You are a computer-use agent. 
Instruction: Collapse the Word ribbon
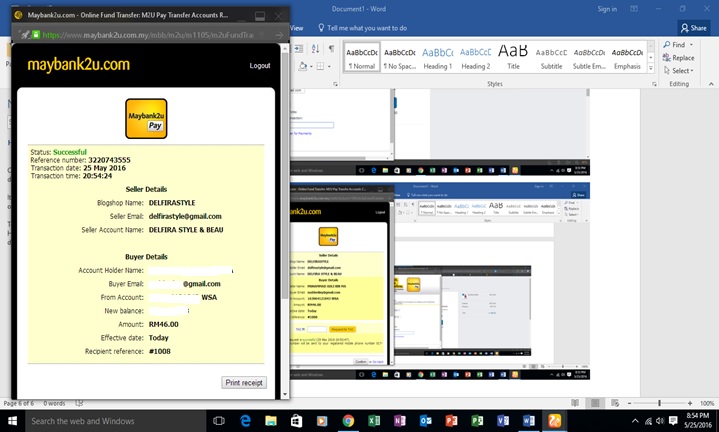[711, 84]
